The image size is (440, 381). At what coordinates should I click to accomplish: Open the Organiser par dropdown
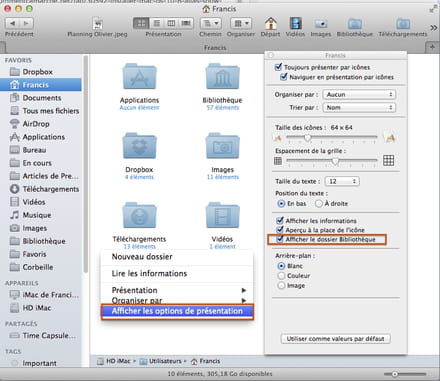point(359,94)
